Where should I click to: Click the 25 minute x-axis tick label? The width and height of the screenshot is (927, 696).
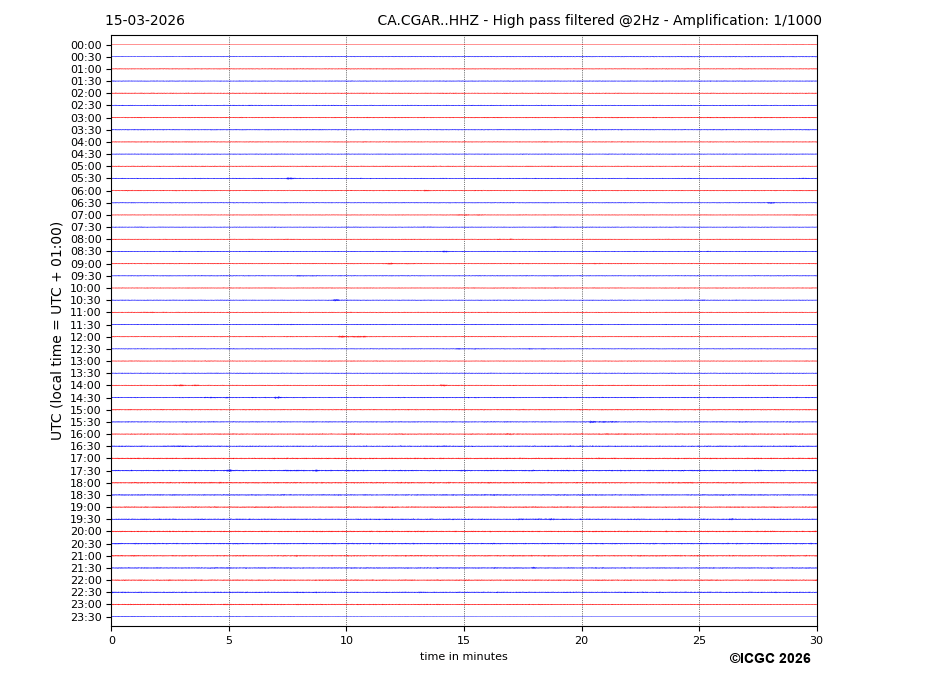699,640
